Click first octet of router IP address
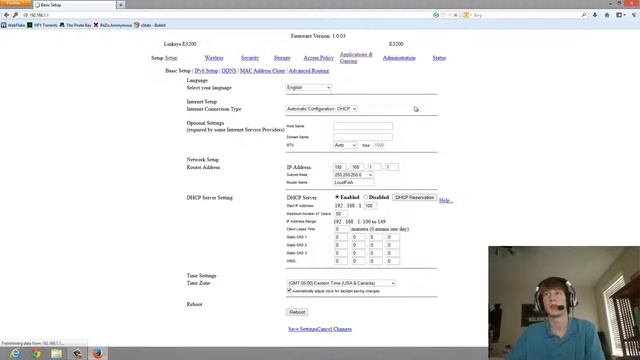Image resolution: width=640 pixels, height=360 pixels. click(340, 167)
